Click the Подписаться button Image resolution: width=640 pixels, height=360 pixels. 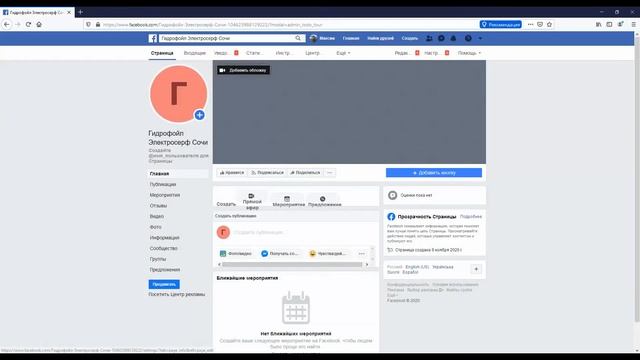[267, 173]
